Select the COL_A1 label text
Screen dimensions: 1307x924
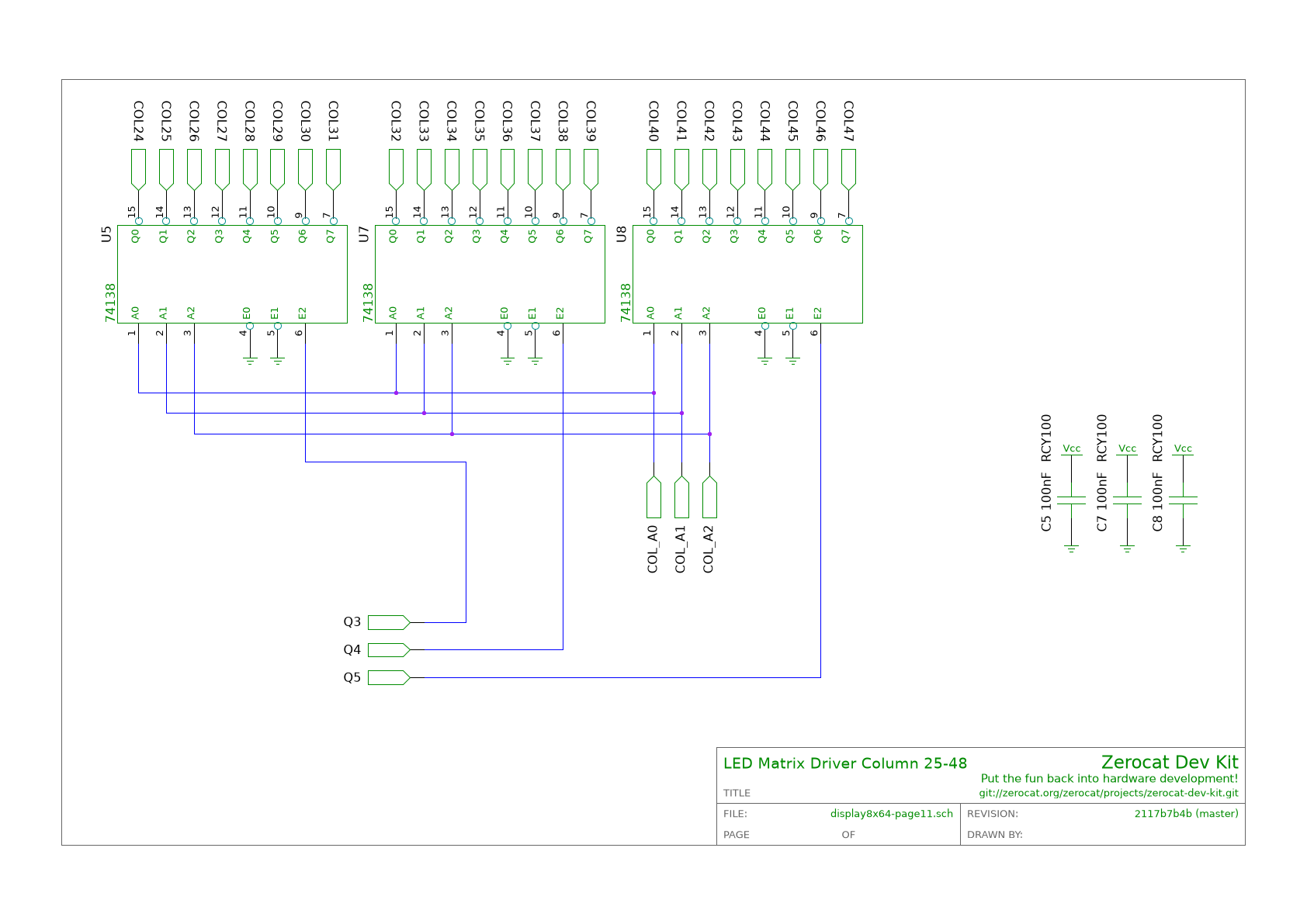click(681, 549)
